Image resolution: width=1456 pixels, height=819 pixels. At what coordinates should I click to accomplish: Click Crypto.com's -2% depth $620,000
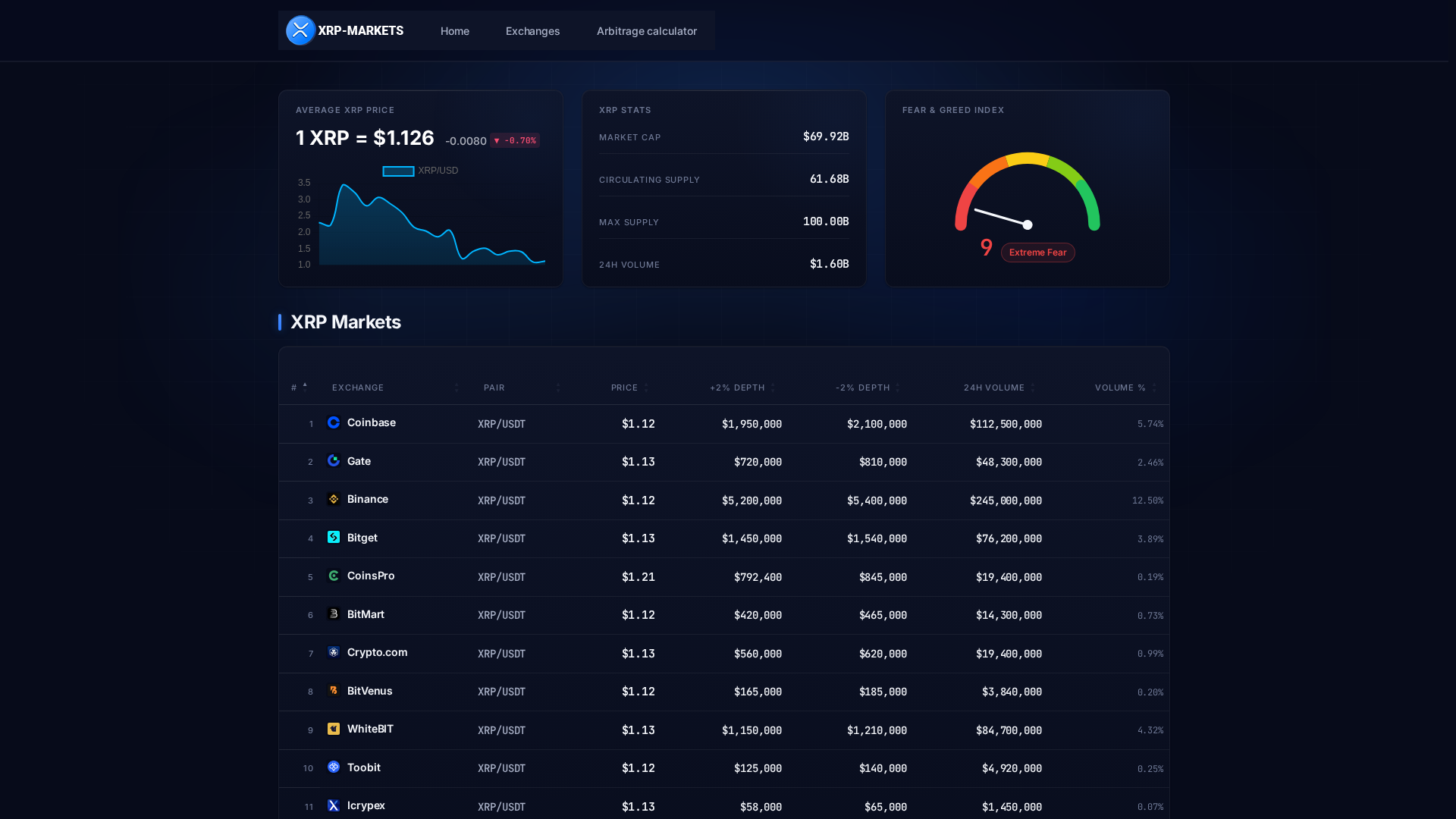pyautogui.click(x=883, y=654)
